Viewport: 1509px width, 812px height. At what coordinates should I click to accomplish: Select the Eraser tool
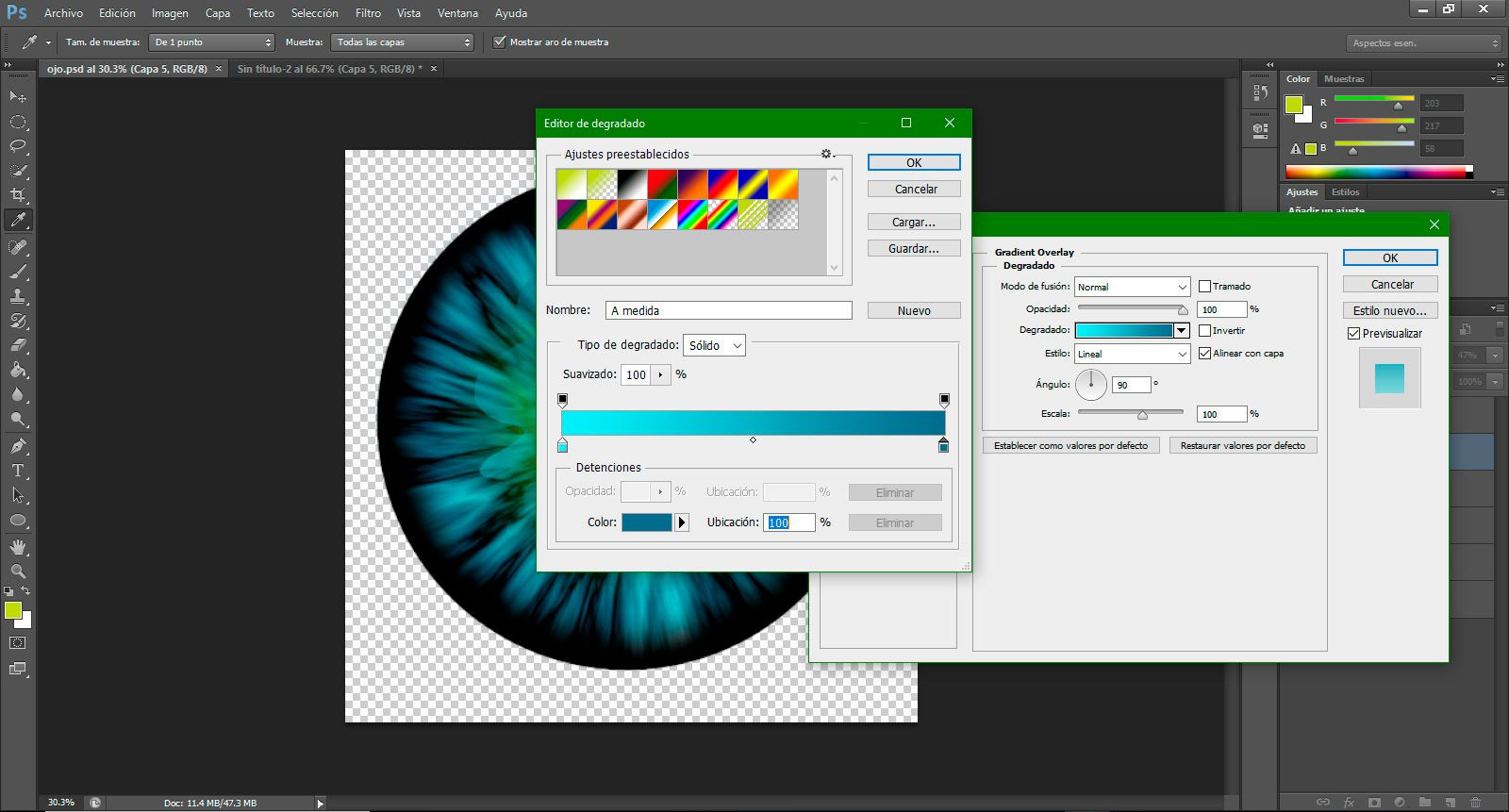point(18,345)
